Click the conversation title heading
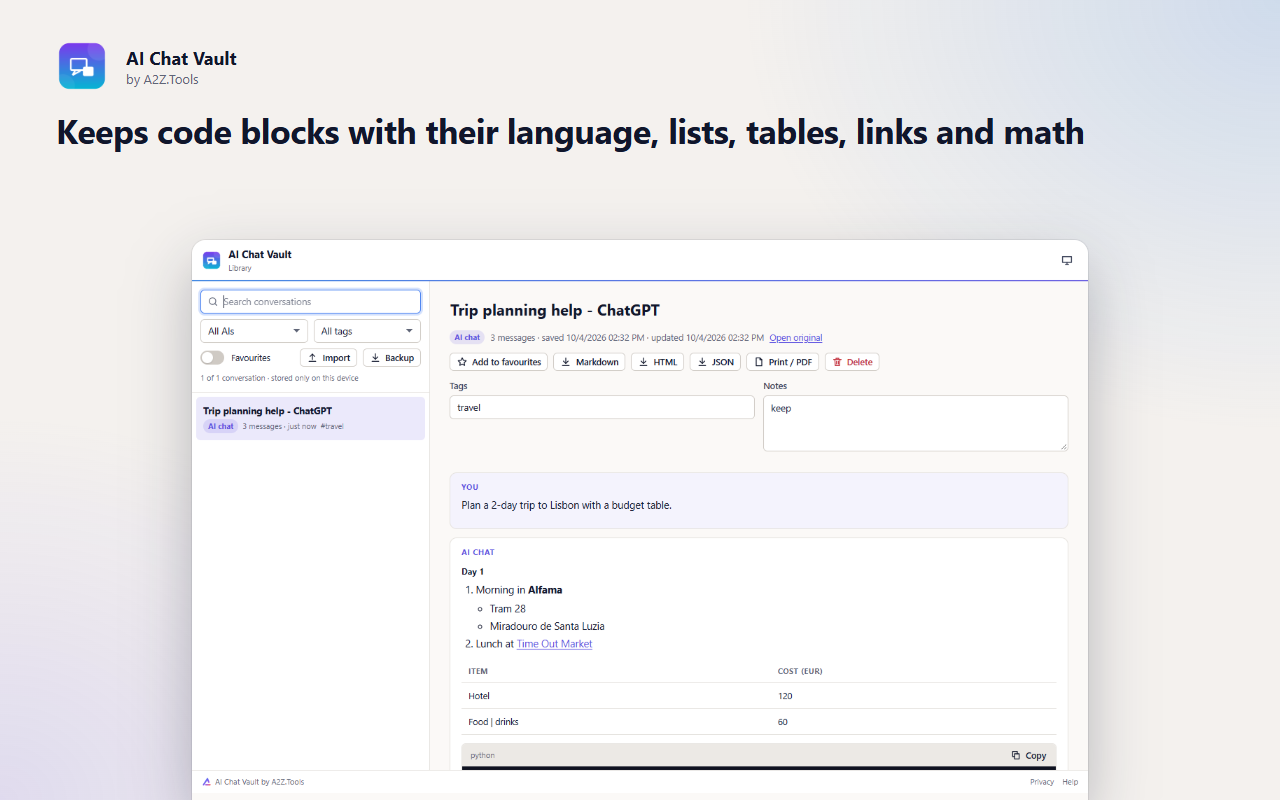This screenshot has width=1280, height=800. (555, 310)
